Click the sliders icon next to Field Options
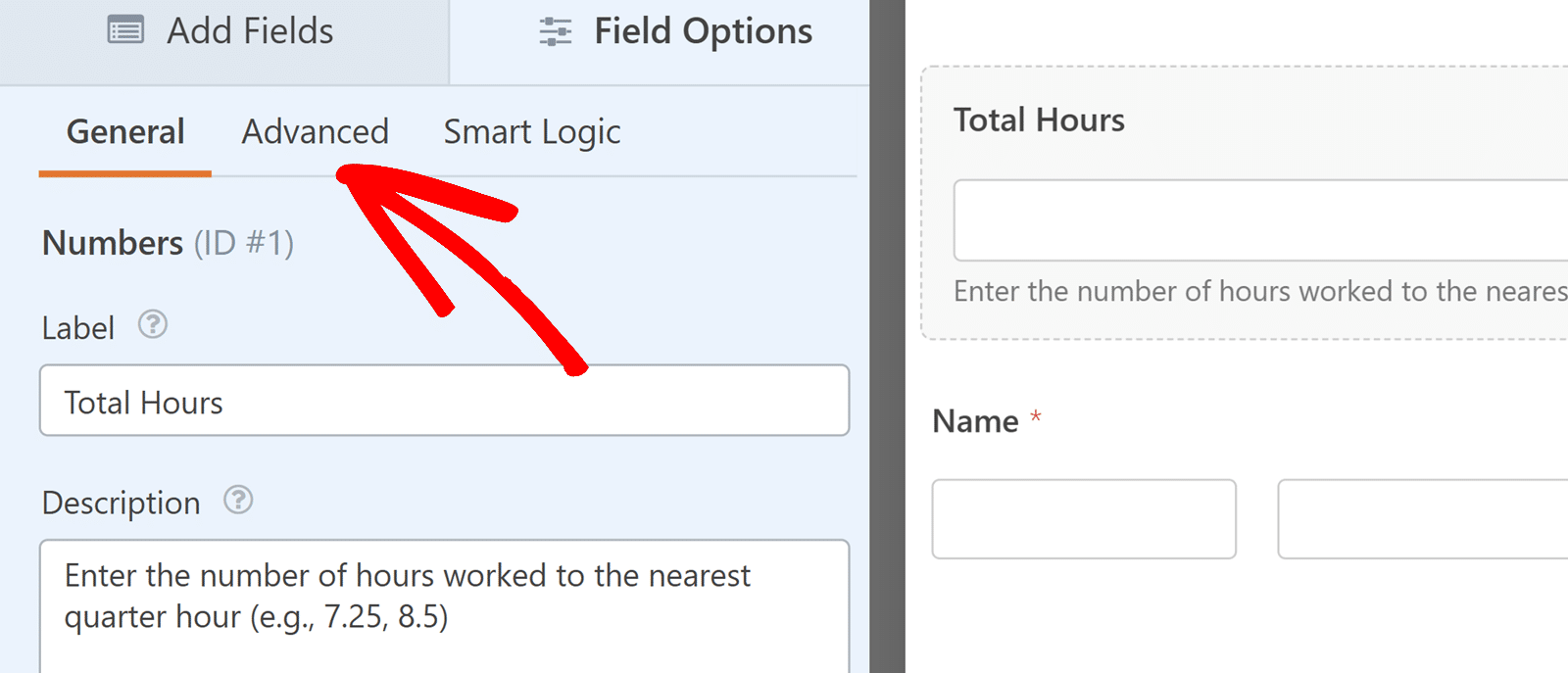This screenshot has width=1568, height=673. tap(555, 31)
